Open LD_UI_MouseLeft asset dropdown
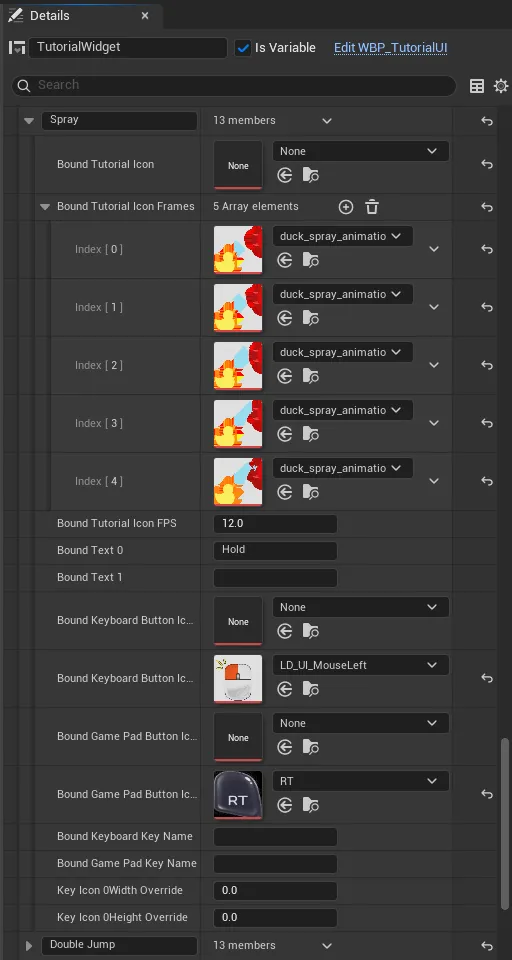Image resolution: width=512 pixels, height=960 pixels. pyautogui.click(x=361, y=665)
